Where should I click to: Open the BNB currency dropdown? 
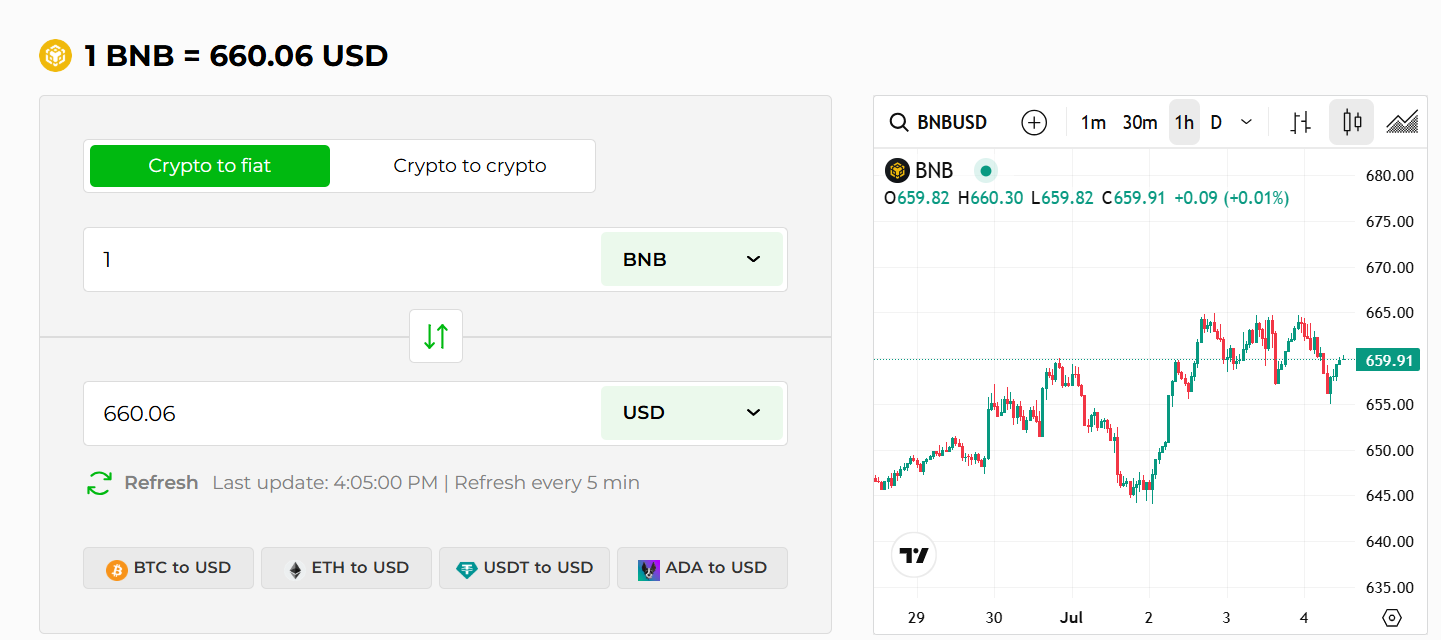pos(692,259)
